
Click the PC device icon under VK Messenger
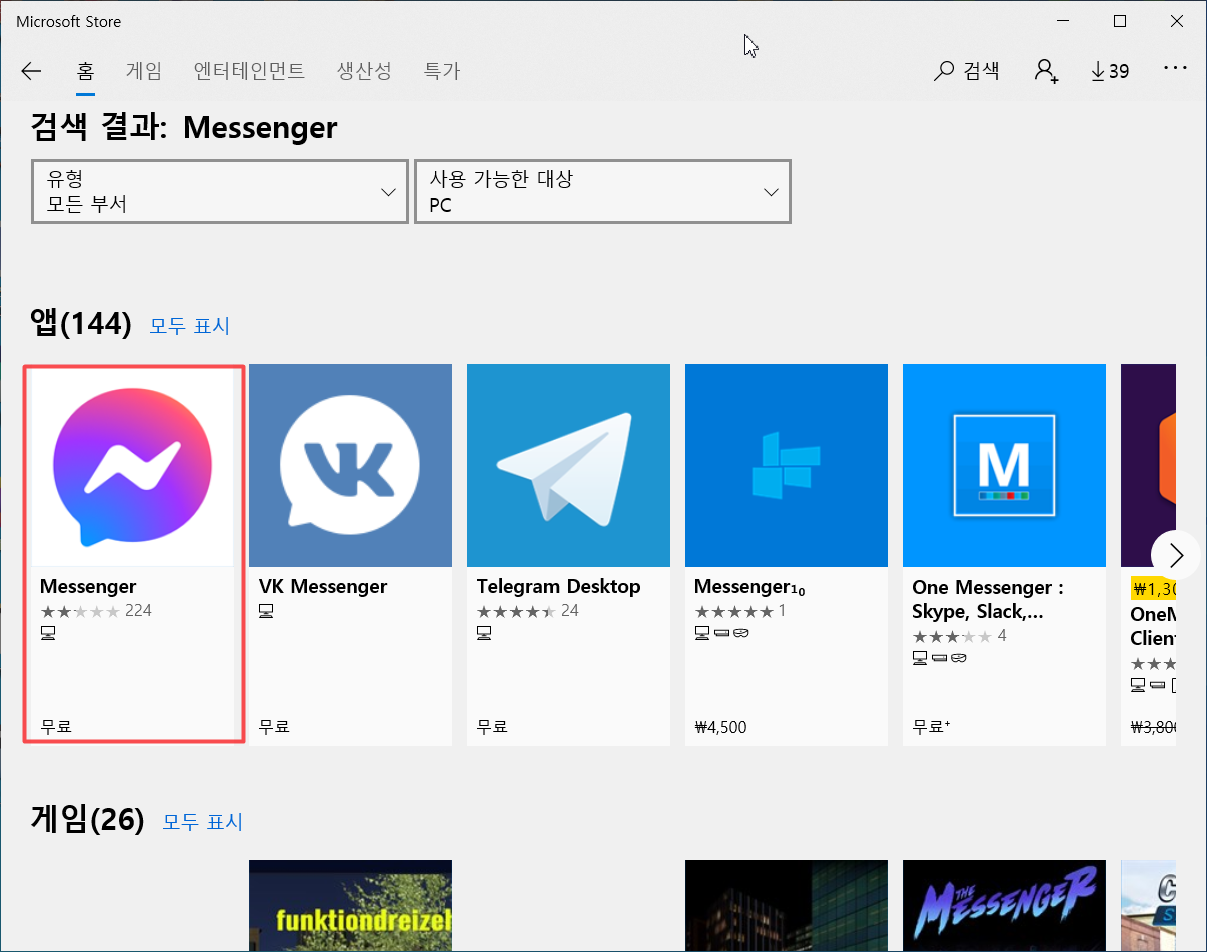pyautogui.click(x=266, y=610)
